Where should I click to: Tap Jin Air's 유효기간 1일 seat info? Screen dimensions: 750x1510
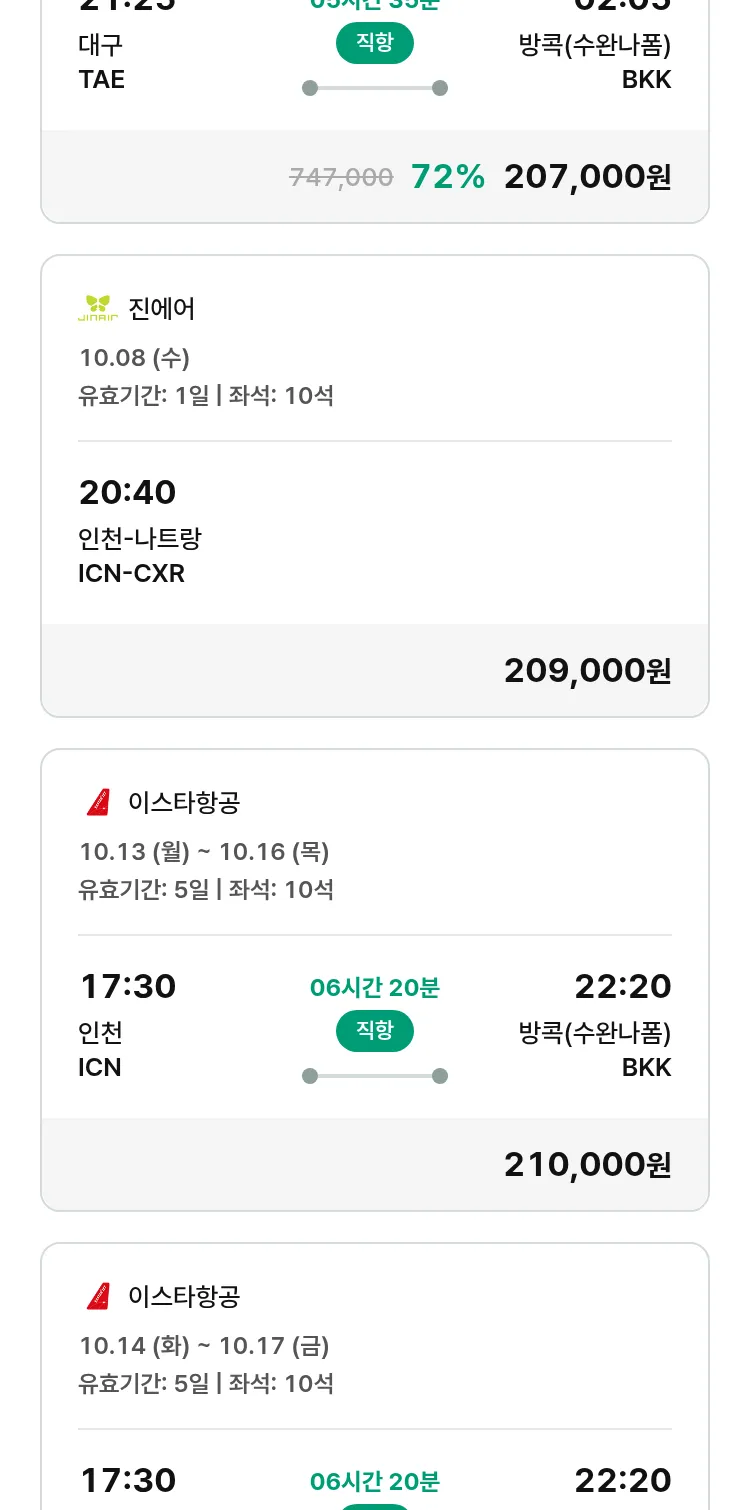point(206,395)
